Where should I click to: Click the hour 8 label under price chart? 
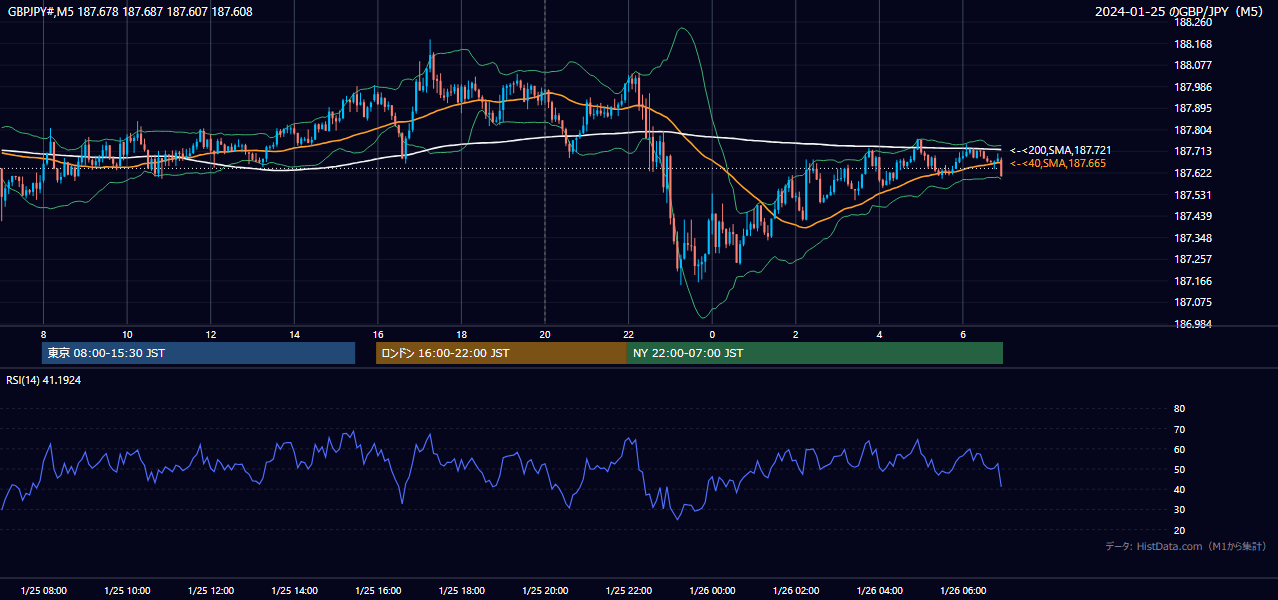[x=43, y=334]
